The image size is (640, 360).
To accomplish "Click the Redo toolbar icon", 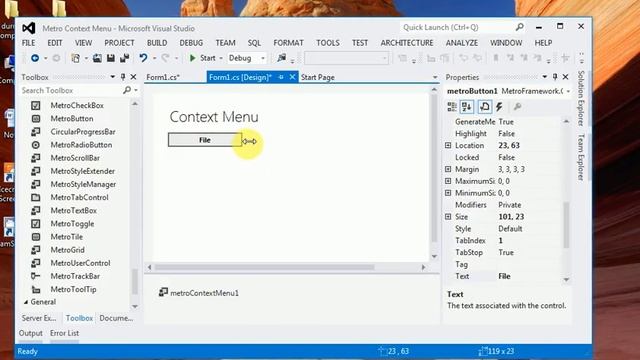I will pos(165,58).
